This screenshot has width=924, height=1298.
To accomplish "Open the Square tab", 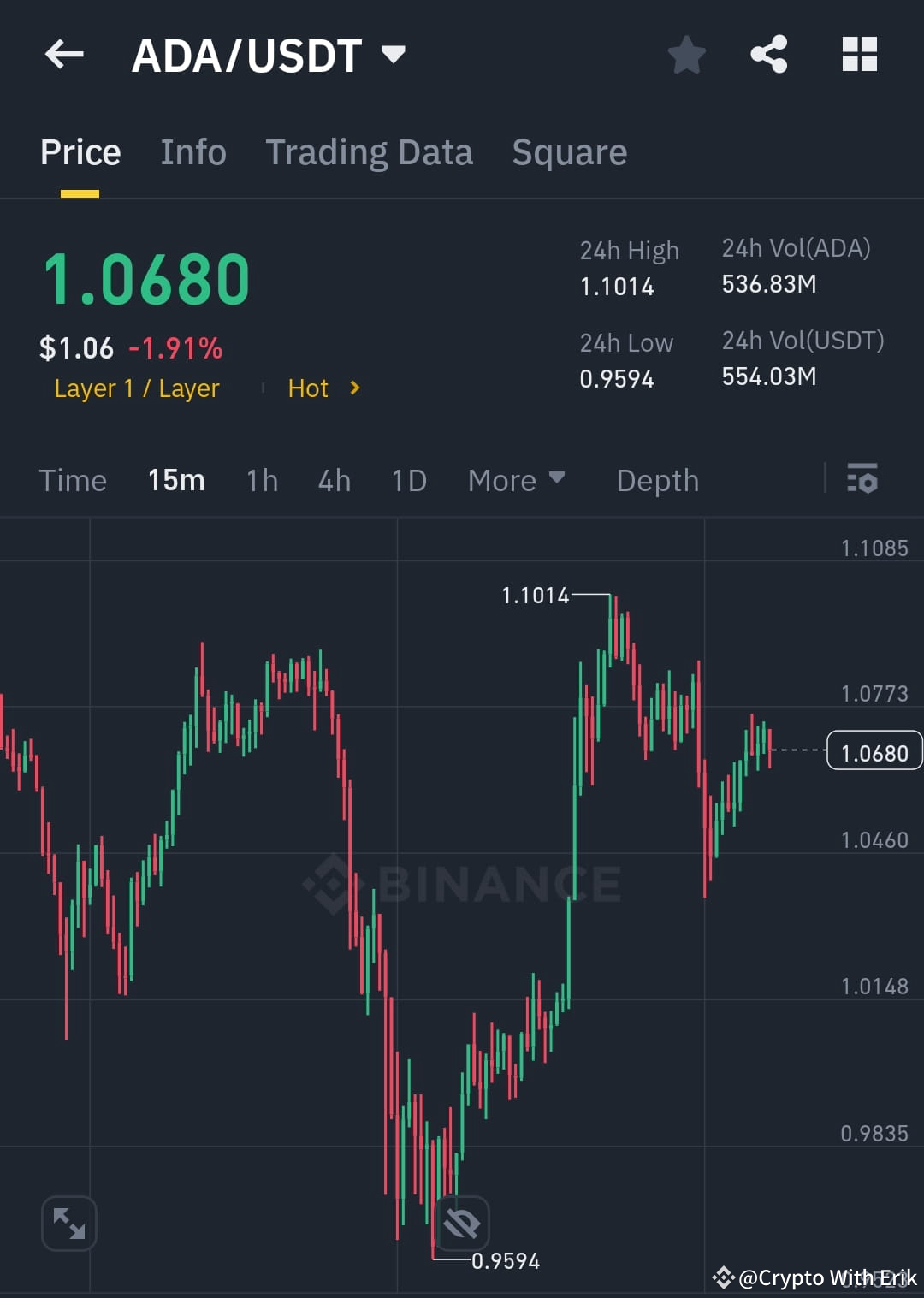I will pyautogui.click(x=569, y=151).
